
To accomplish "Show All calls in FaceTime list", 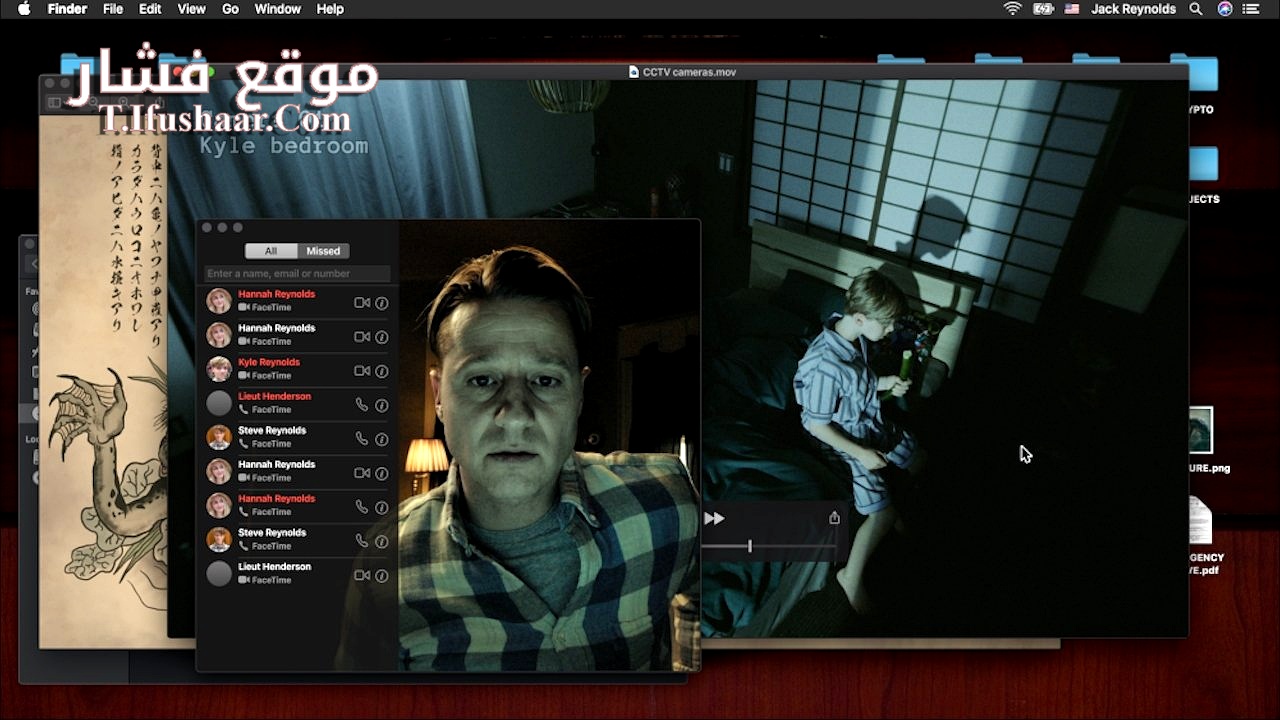I will click(x=271, y=251).
